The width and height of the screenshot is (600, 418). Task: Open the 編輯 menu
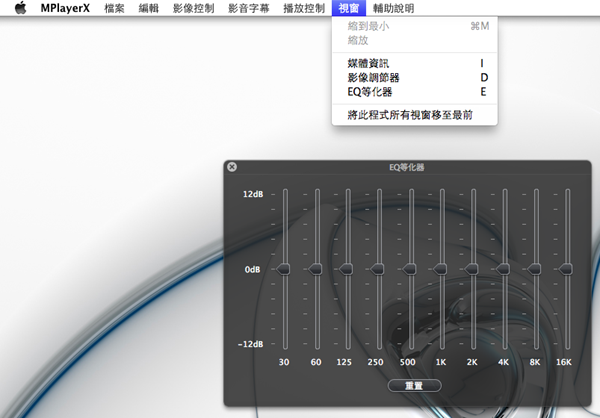tap(148, 8)
